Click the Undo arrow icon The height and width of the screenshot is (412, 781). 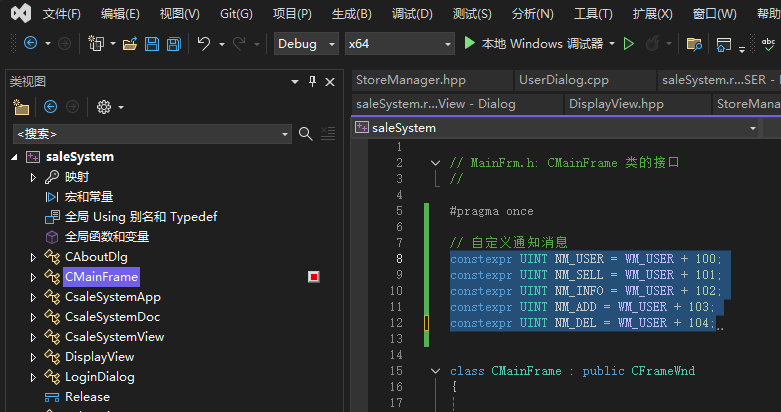click(204, 44)
